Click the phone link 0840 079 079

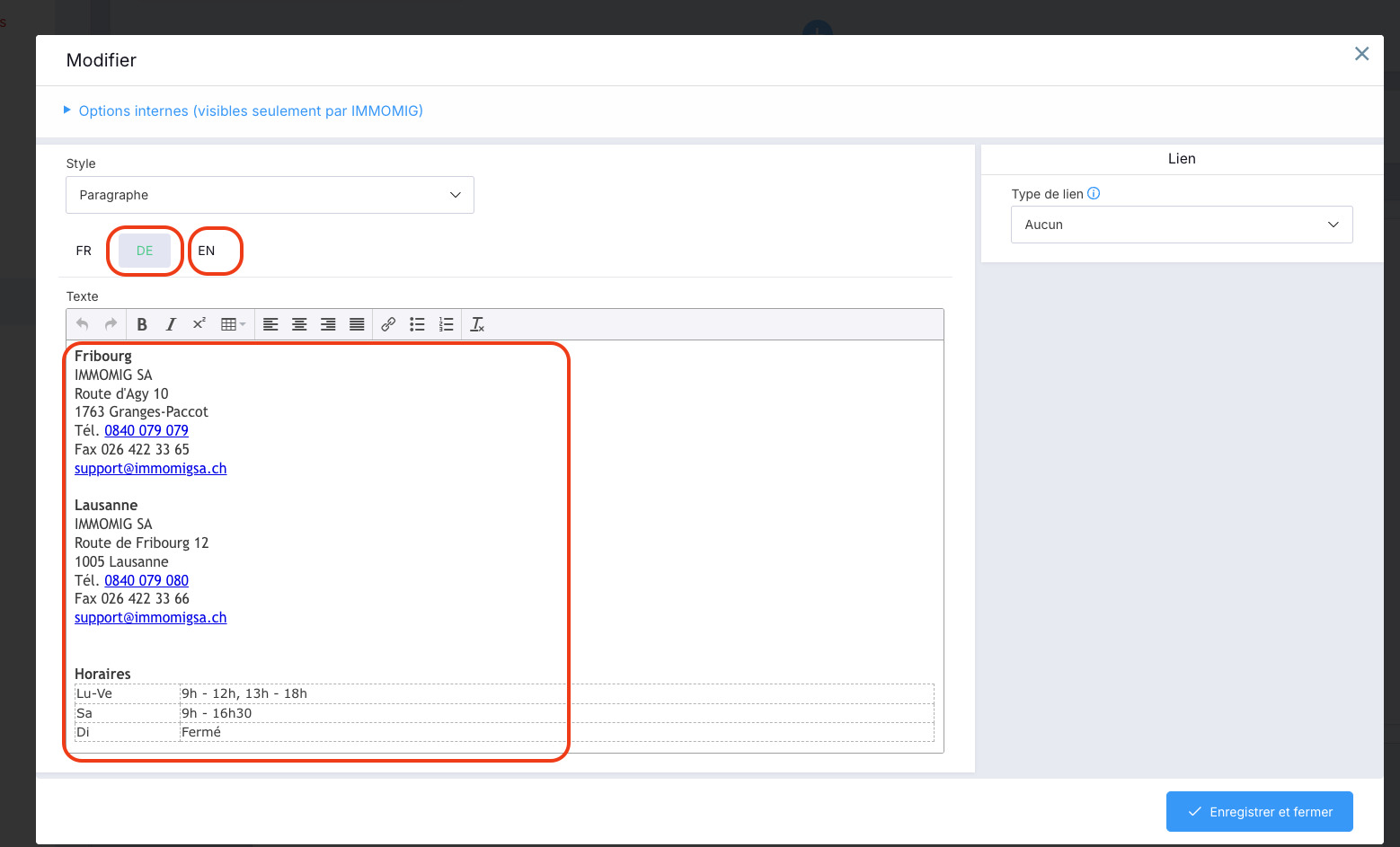tap(146, 430)
